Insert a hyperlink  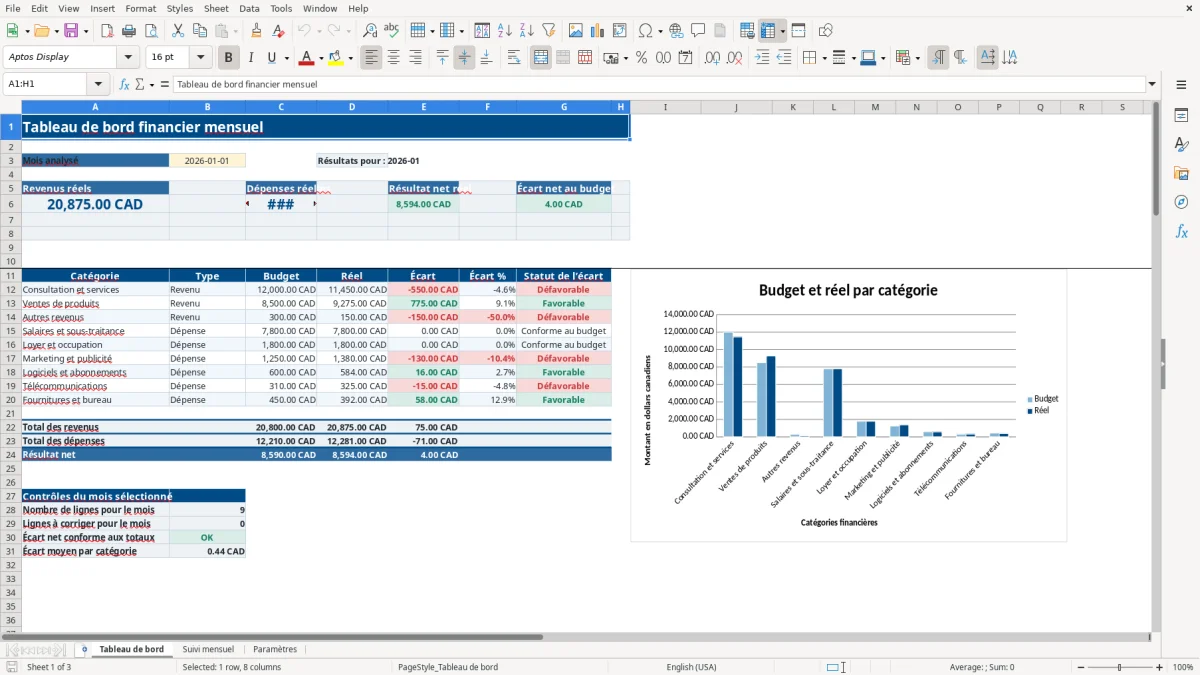(x=676, y=31)
